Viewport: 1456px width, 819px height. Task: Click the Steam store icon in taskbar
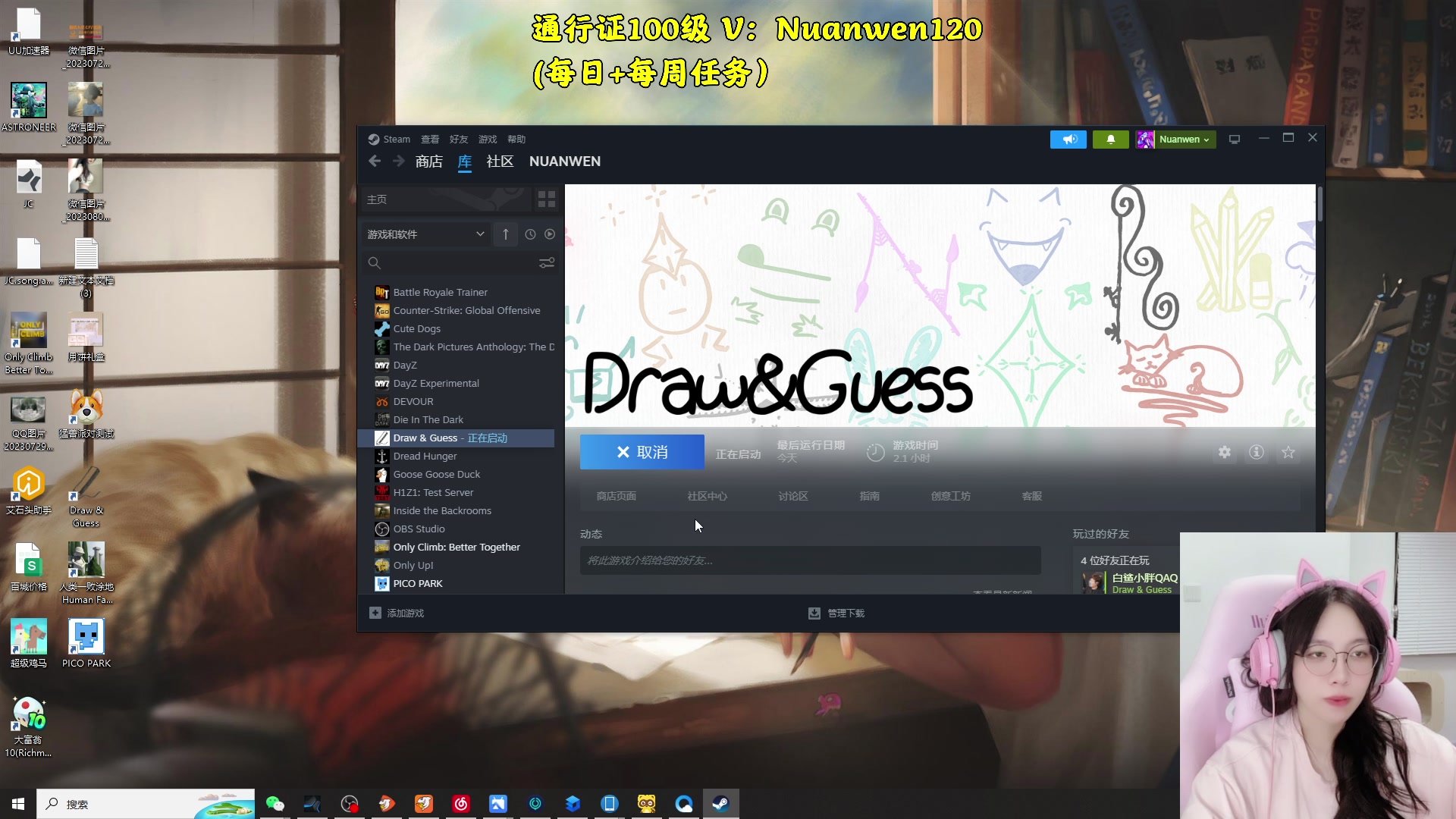point(721,803)
